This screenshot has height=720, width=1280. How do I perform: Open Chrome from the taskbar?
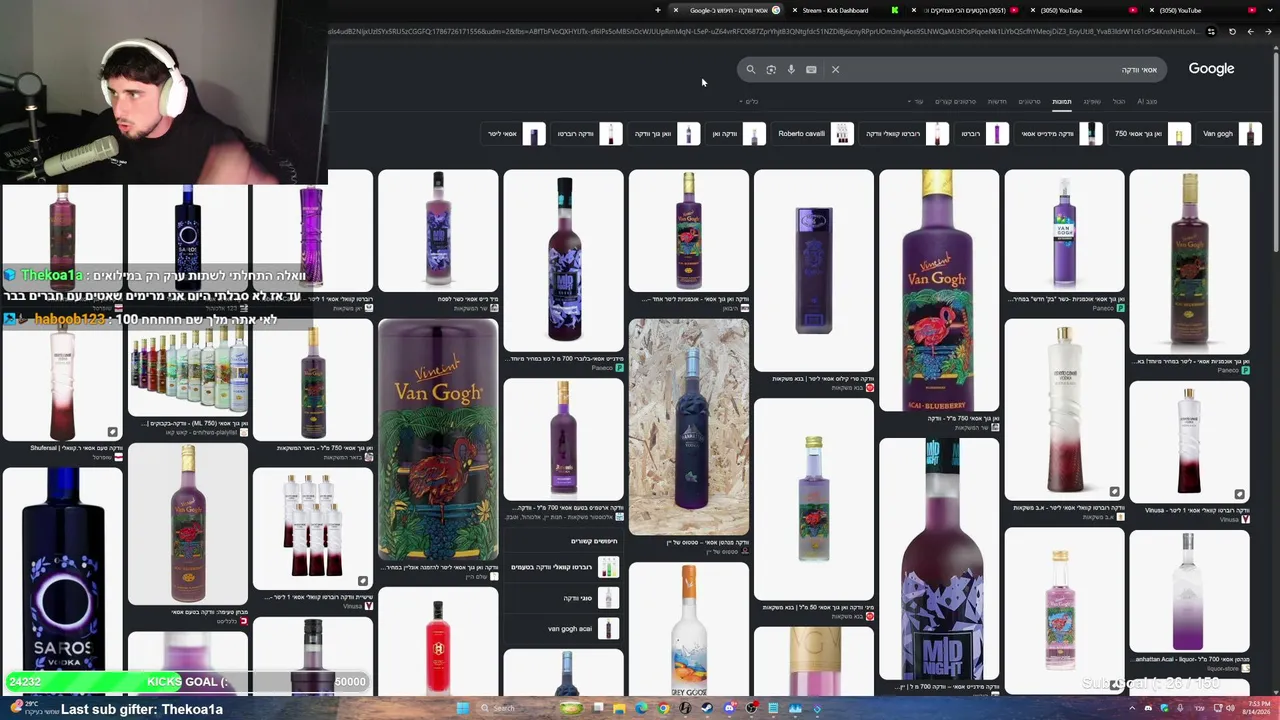(x=663, y=708)
